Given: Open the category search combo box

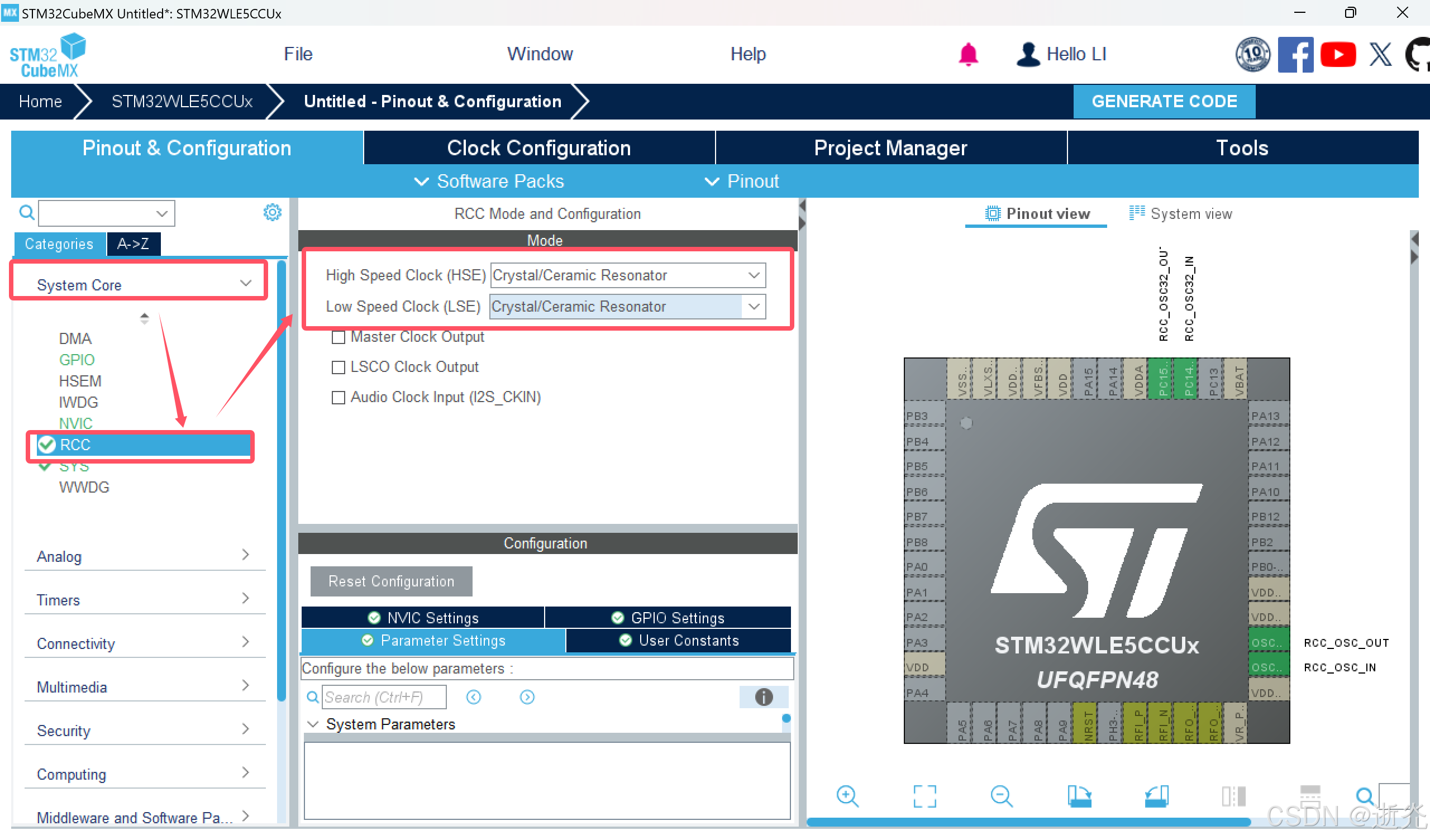Looking at the screenshot, I should [107, 213].
